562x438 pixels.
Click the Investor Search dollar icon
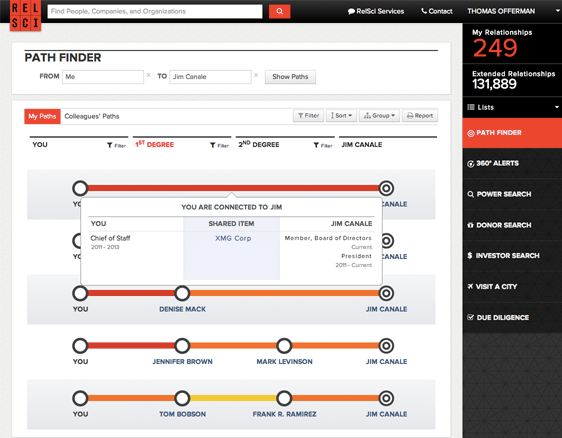point(470,256)
